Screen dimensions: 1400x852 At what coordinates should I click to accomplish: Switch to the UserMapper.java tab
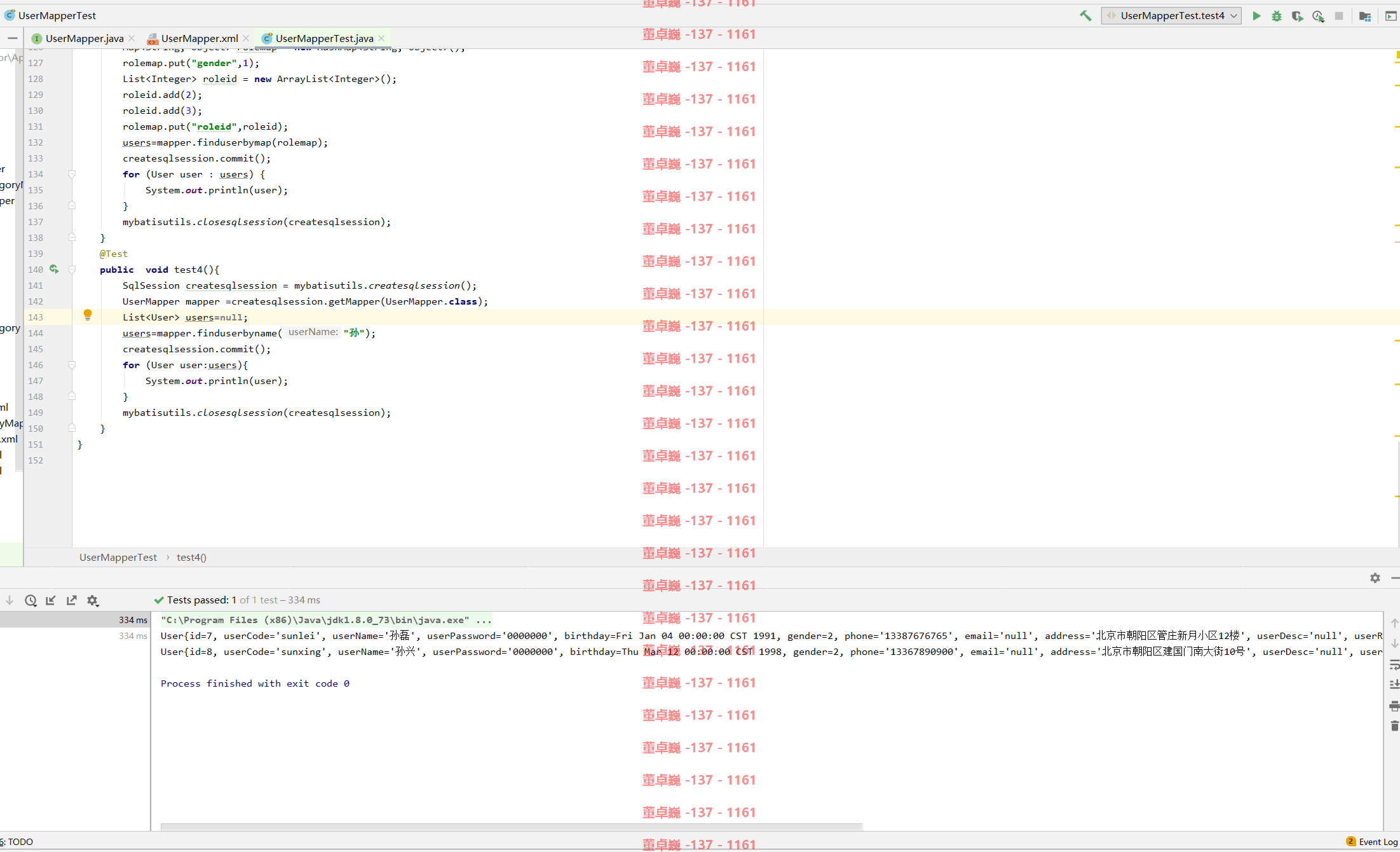coord(84,38)
